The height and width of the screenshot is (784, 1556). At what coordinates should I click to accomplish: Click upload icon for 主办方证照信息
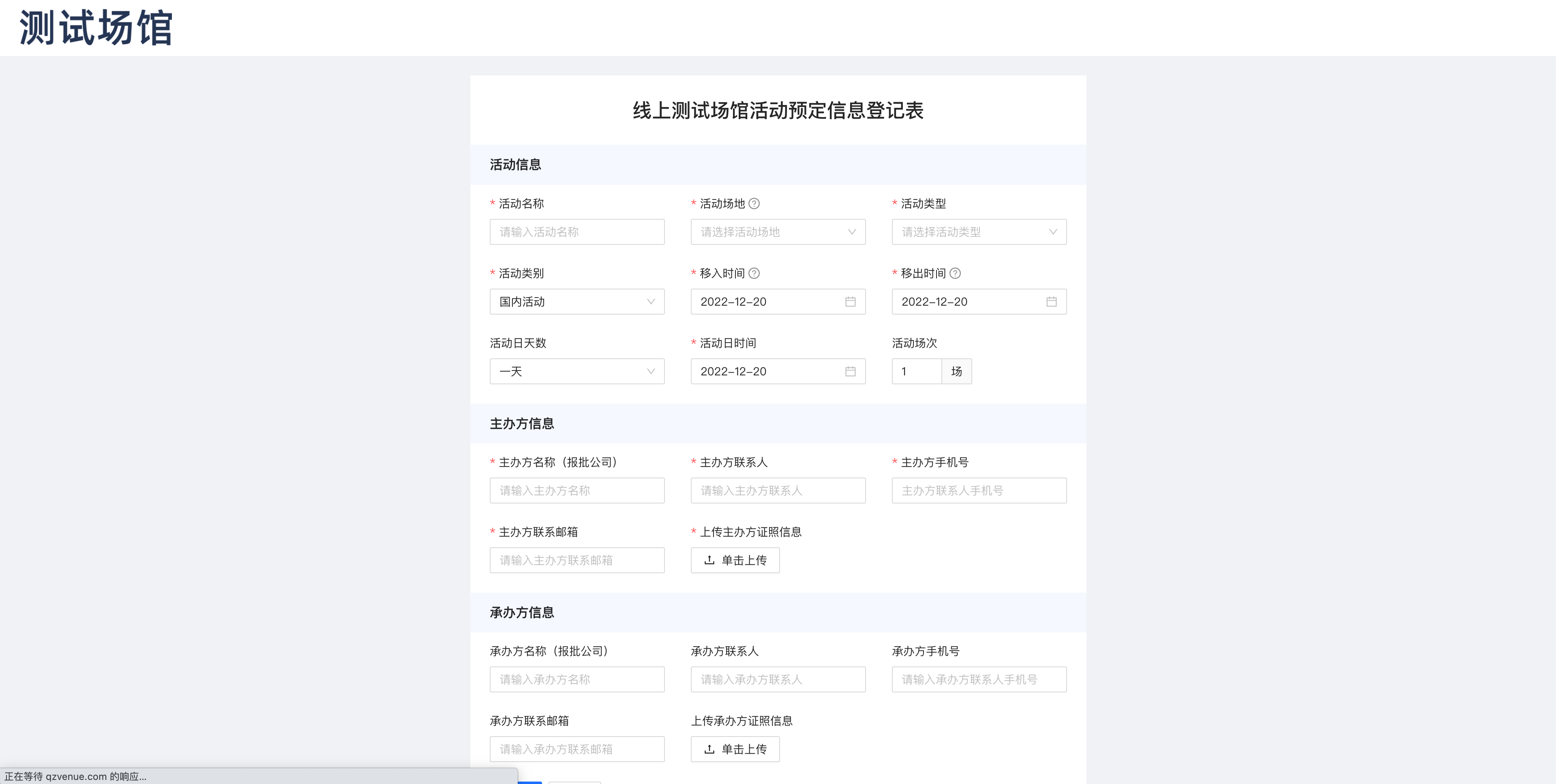[x=710, y=561]
